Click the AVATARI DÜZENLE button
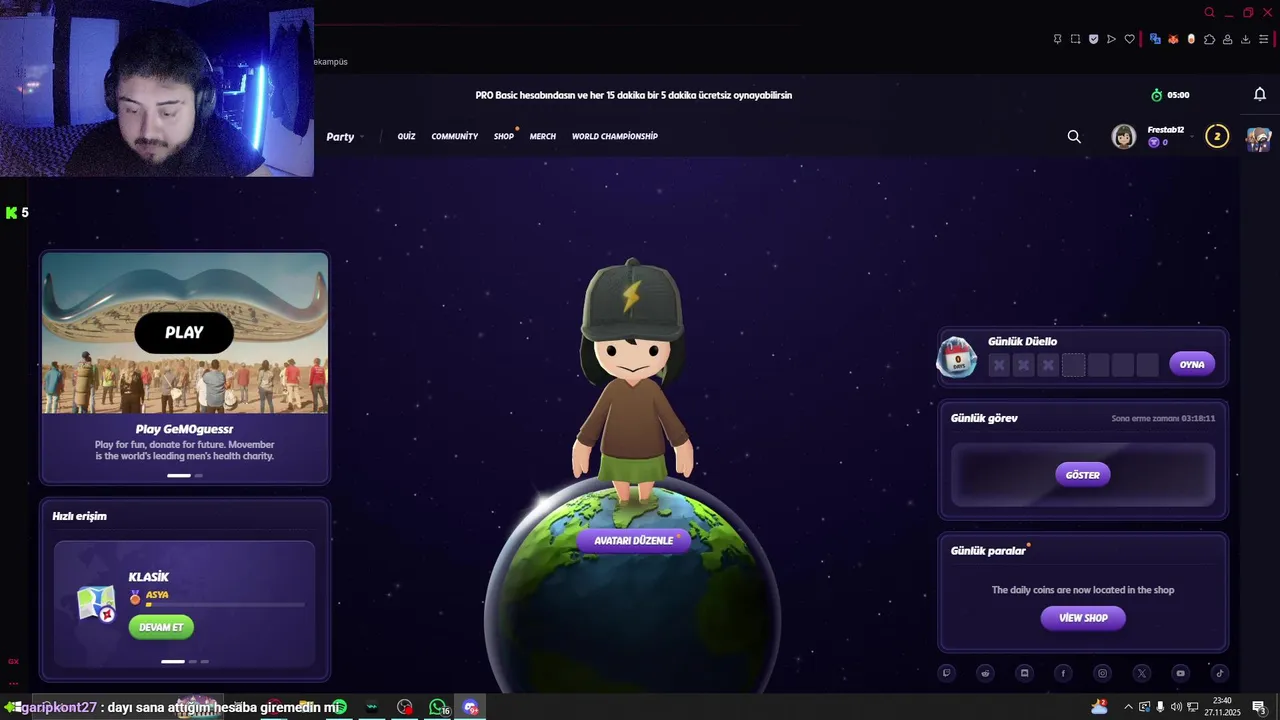This screenshot has height=720, width=1280. 634,541
